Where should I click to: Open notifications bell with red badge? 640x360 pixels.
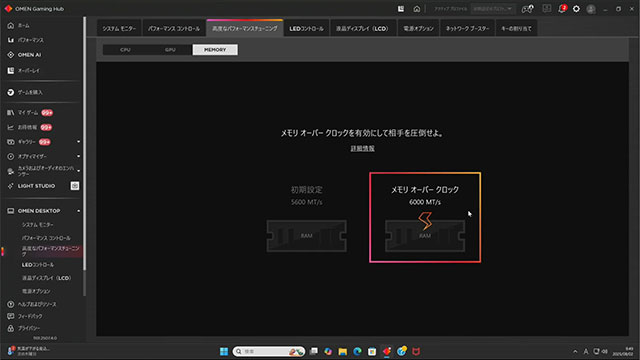tap(562, 9)
